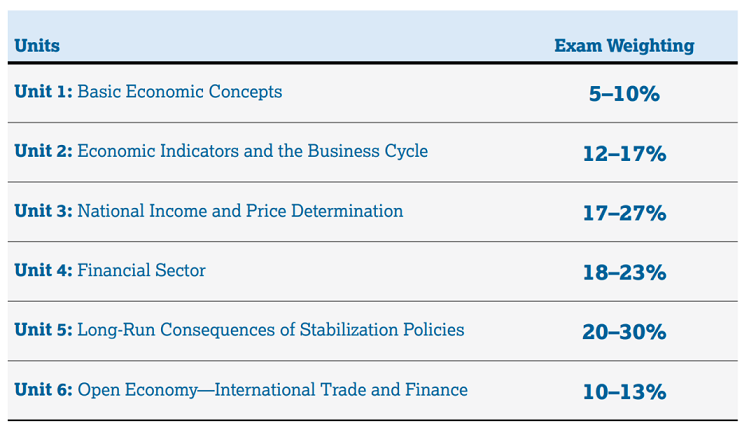Click the 12–17% weighting value
Viewport: 756px width, 430px height.
click(624, 154)
